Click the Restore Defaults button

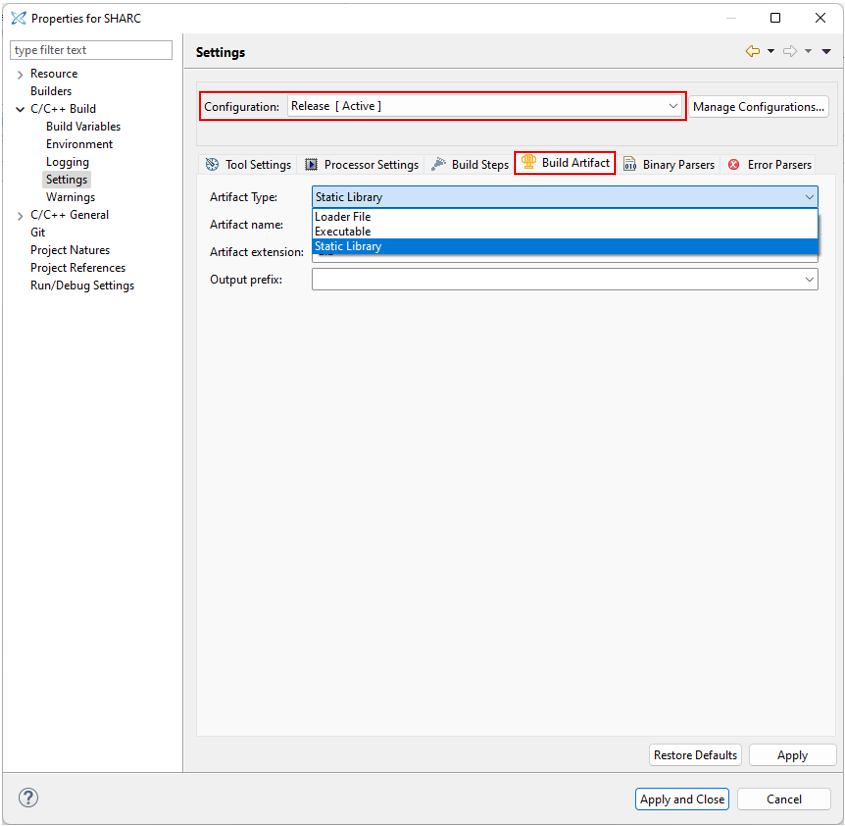pyautogui.click(x=695, y=755)
